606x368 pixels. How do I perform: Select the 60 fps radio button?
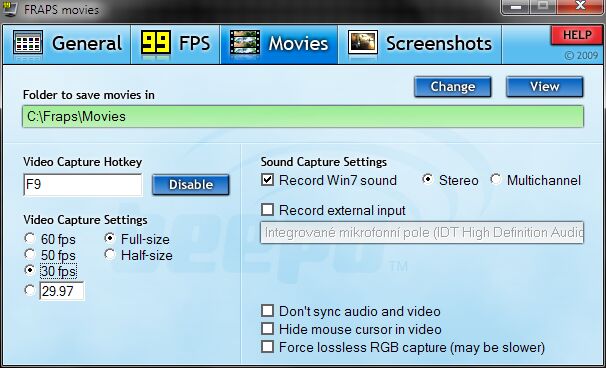(30, 238)
